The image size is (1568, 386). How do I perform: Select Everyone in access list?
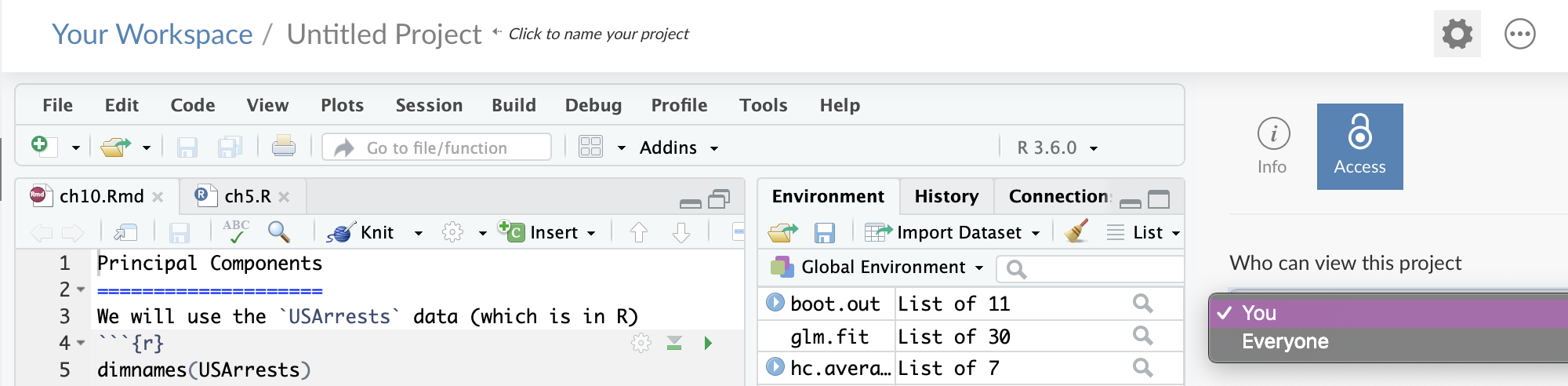tap(1285, 341)
